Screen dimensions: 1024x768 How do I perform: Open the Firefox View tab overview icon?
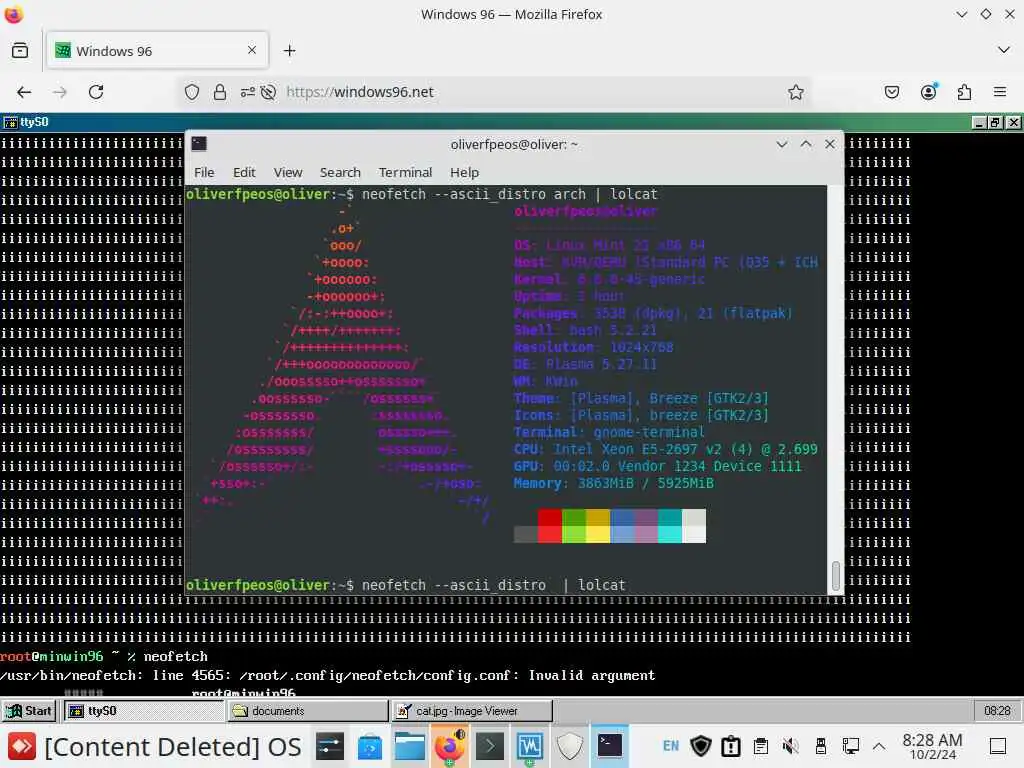[20, 50]
